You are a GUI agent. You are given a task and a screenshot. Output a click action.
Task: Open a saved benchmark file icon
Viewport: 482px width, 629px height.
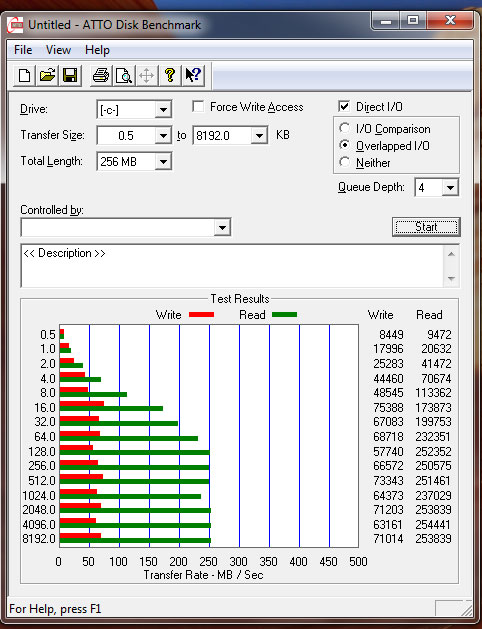47,75
